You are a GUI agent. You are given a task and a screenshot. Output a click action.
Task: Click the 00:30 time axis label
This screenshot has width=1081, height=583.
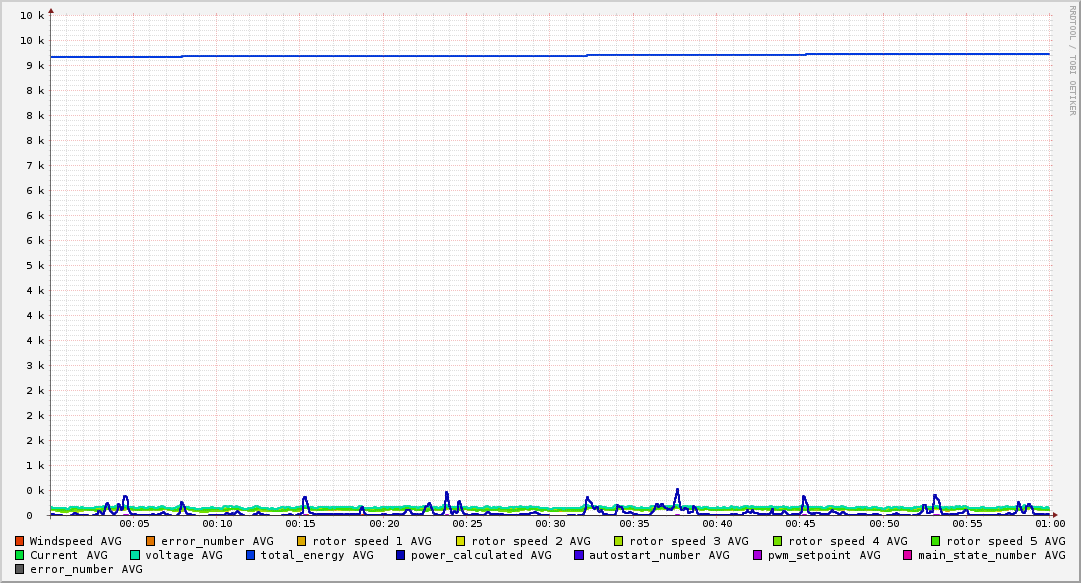click(x=550, y=523)
